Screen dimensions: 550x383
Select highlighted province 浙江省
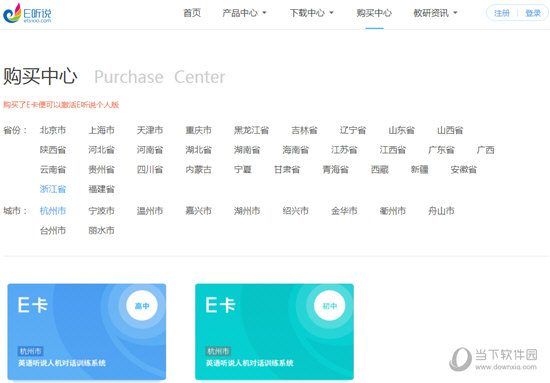point(53,189)
